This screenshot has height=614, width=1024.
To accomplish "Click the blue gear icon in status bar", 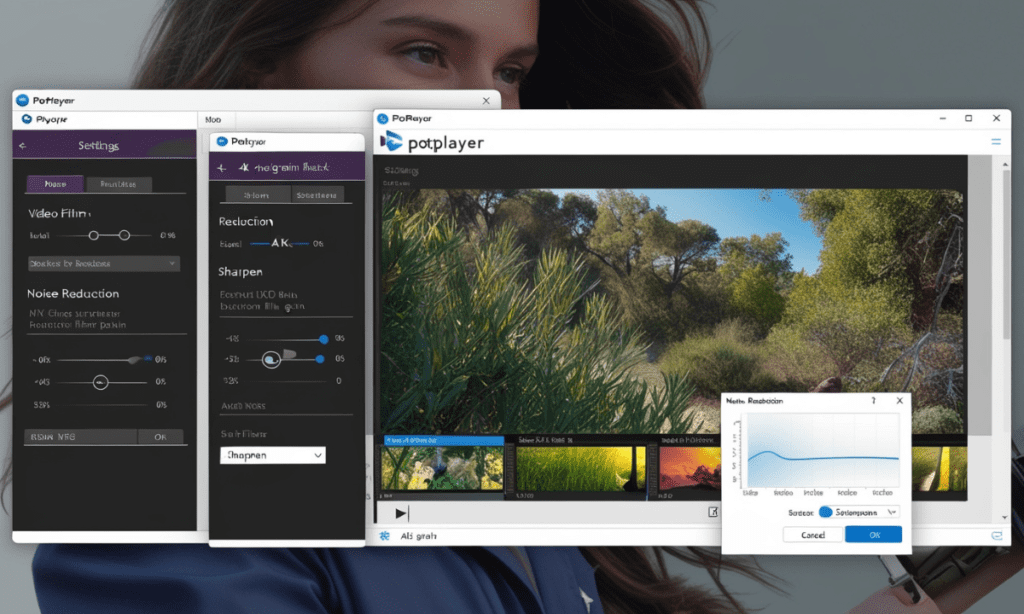I will 385,537.
